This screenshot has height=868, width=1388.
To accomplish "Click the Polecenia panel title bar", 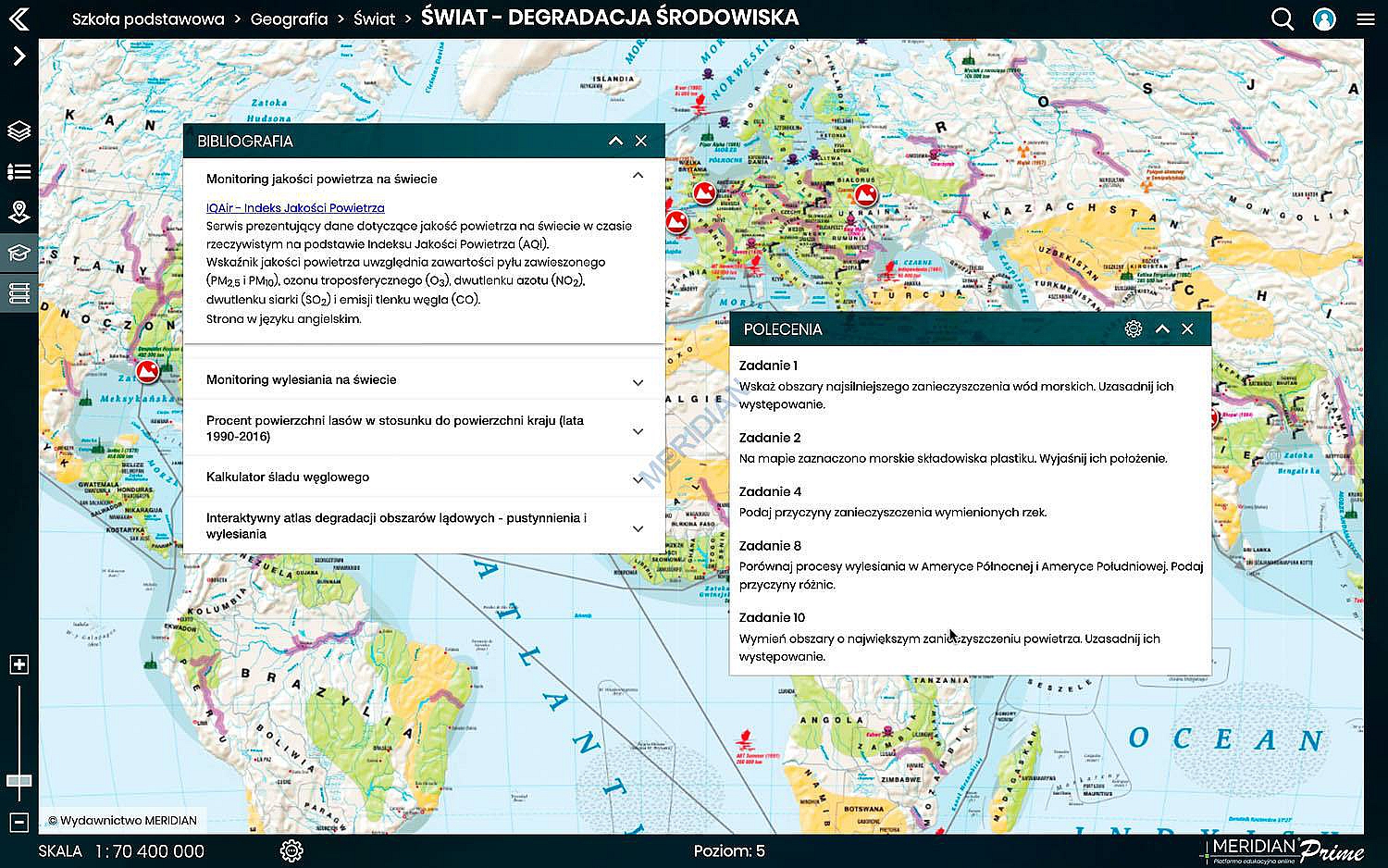I will tap(970, 329).
